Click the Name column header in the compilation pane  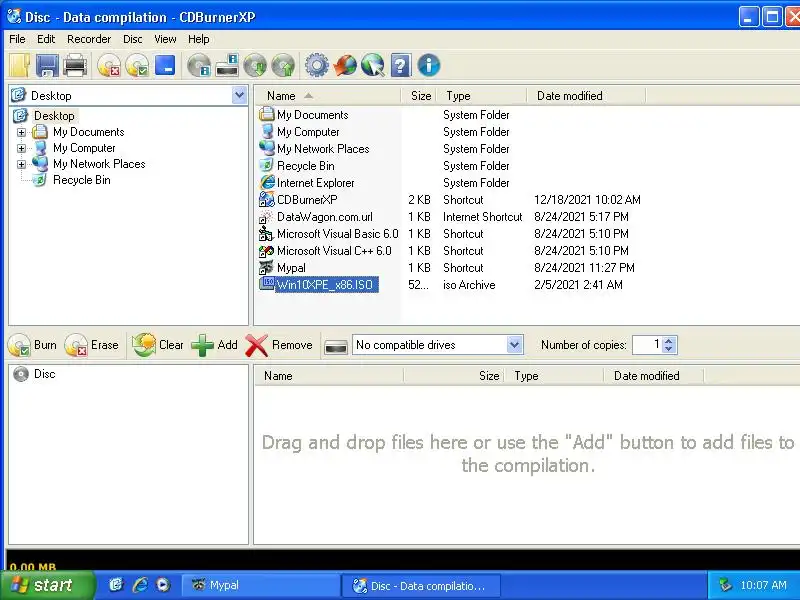[x=329, y=376]
